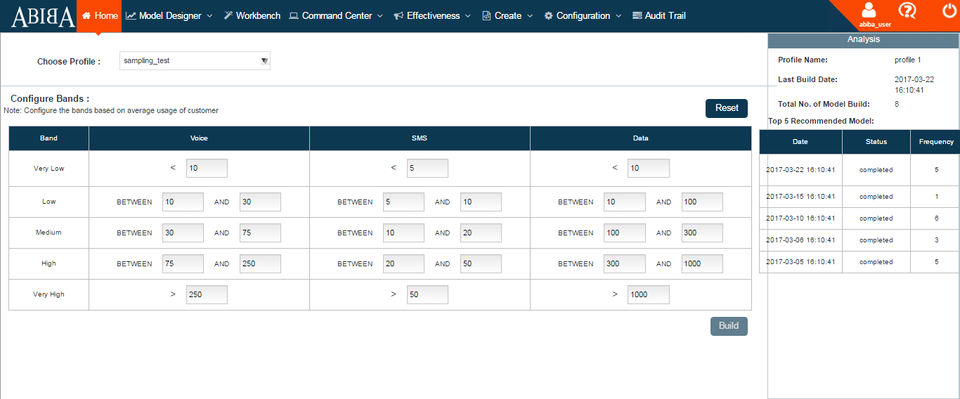
Task: Select the 2017-03-06 16:10:41 model row
Action: tap(860, 240)
